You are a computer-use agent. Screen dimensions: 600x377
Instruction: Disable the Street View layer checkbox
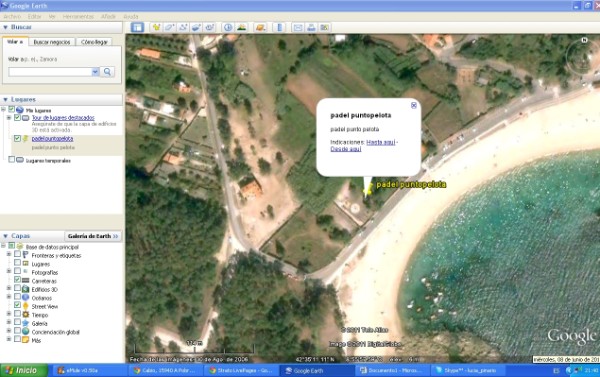click(17, 305)
